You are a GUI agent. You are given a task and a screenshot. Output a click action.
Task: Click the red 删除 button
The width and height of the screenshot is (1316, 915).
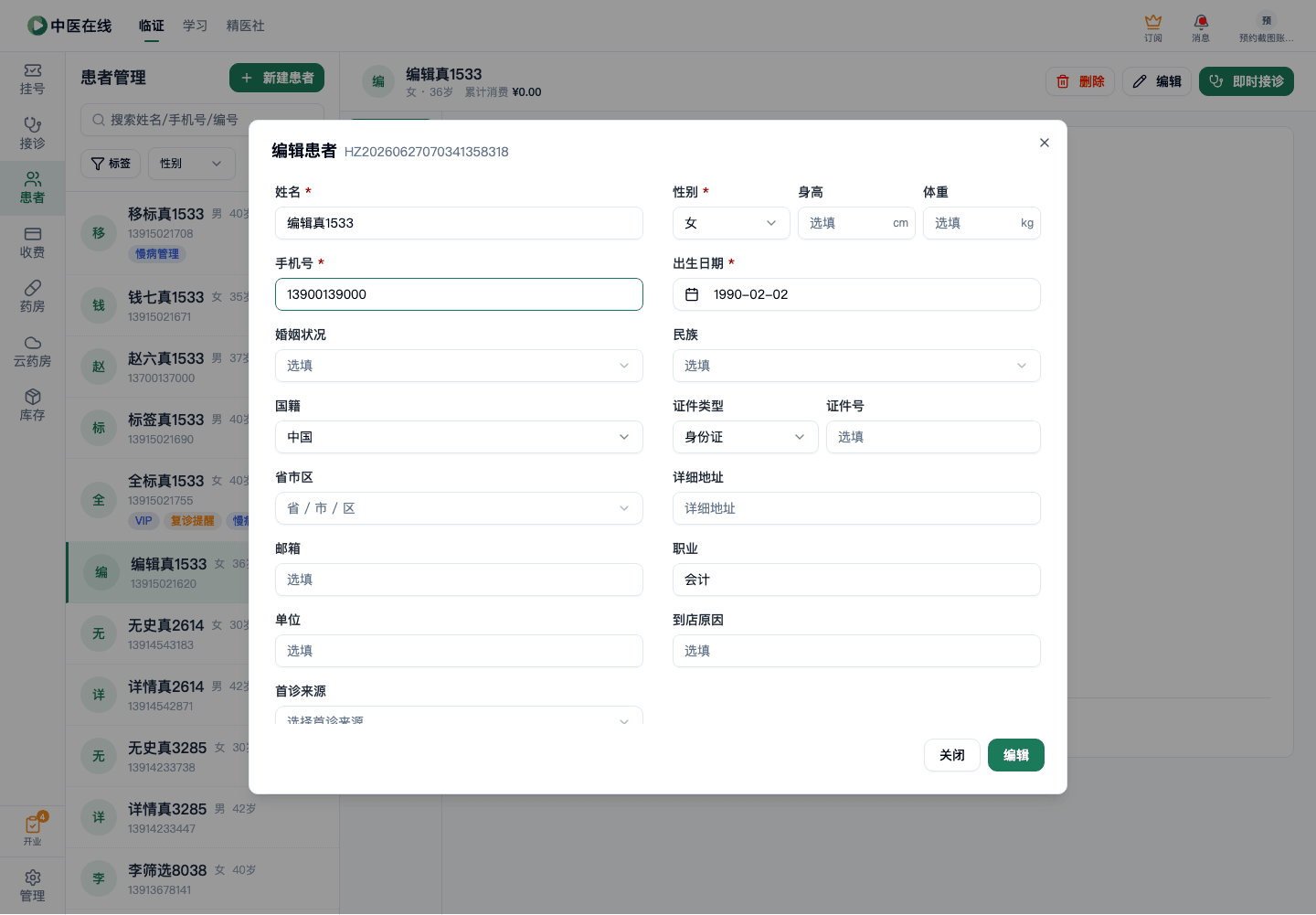click(x=1080, y=81)
